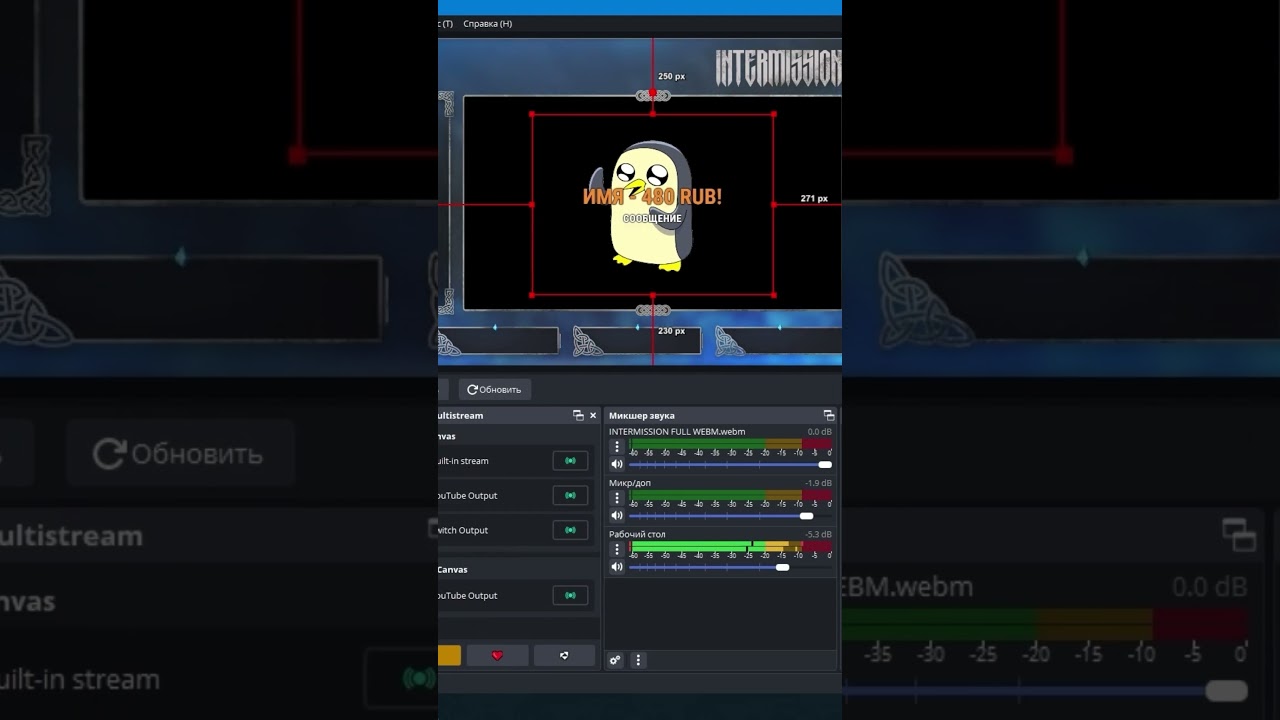Open the Справка (H) menu
Screen dimensions: 1280x720
click(x=487, y=24)
